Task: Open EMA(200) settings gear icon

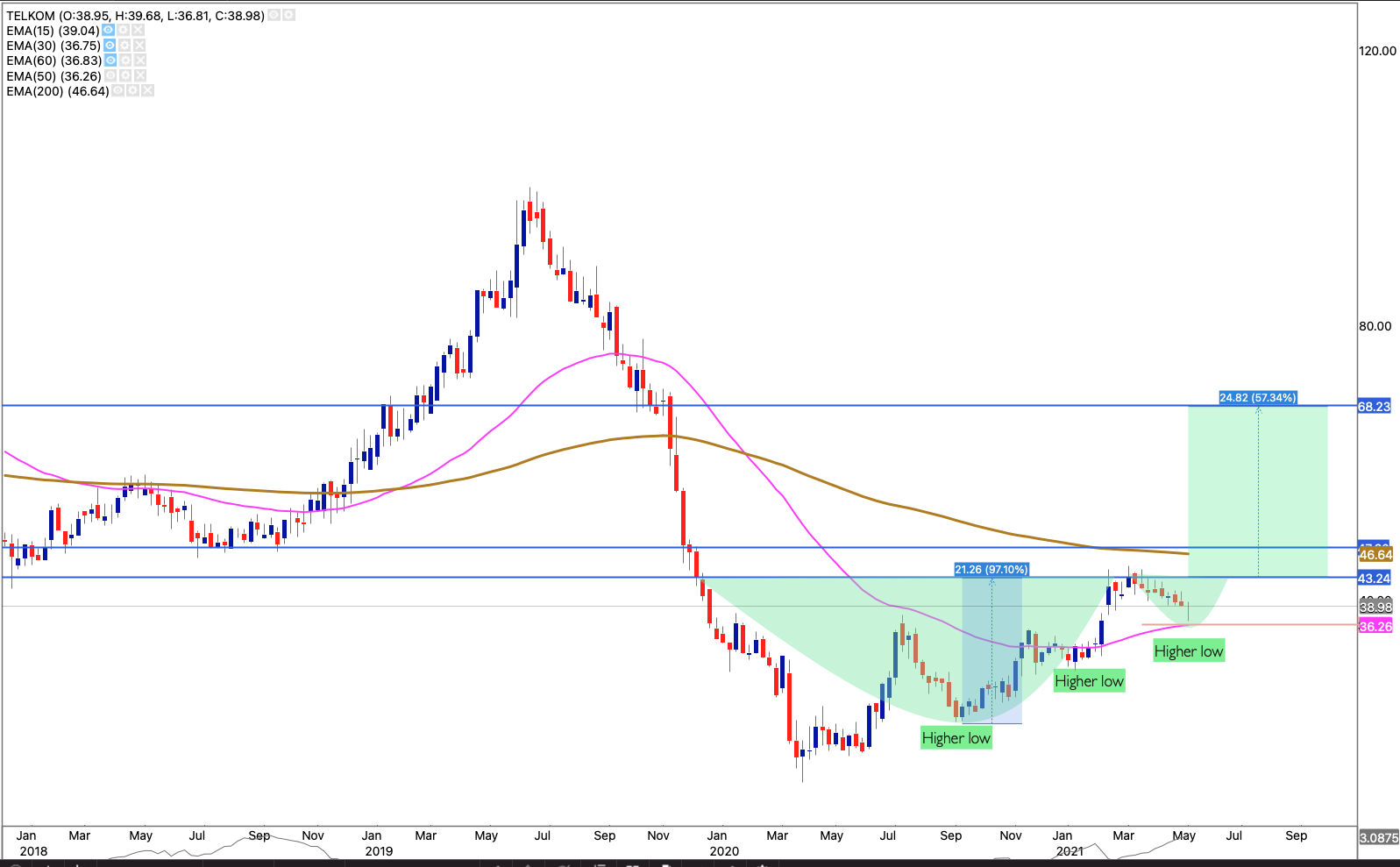Action: [132, 91]
